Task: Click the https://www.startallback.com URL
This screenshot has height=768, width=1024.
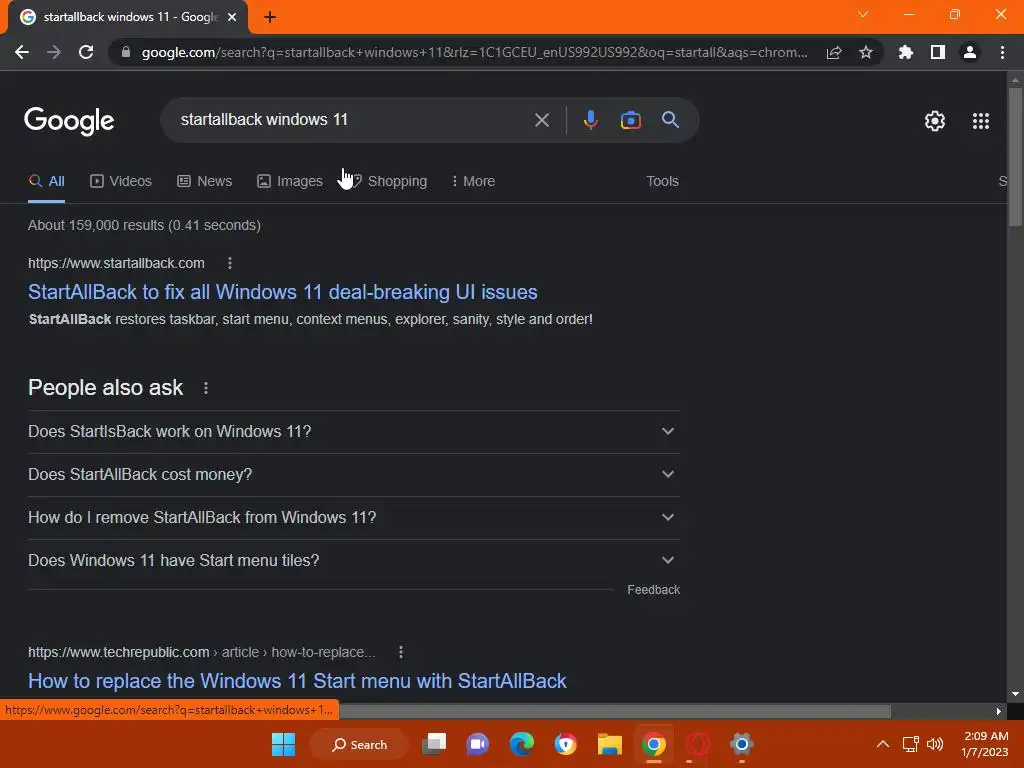Action: pos(116,263)
